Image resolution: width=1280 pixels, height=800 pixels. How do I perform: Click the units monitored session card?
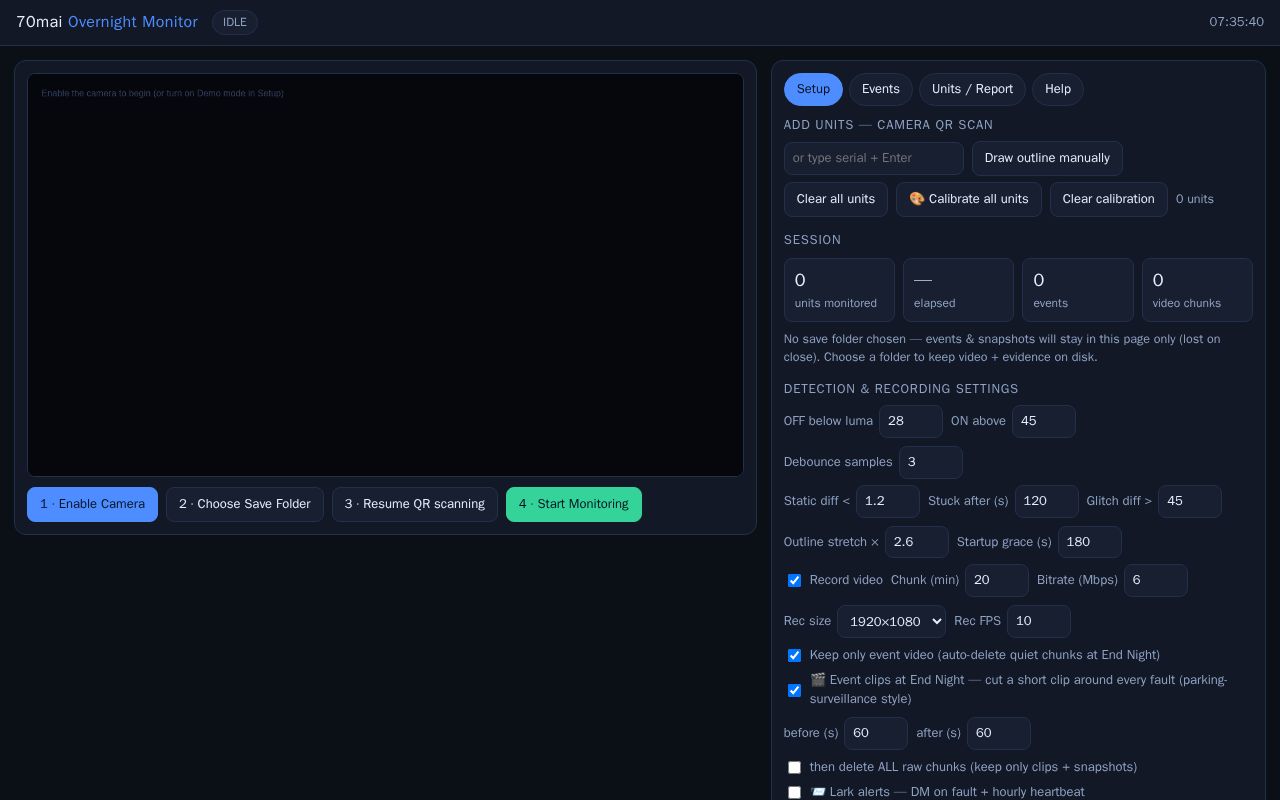coord(839,290)
